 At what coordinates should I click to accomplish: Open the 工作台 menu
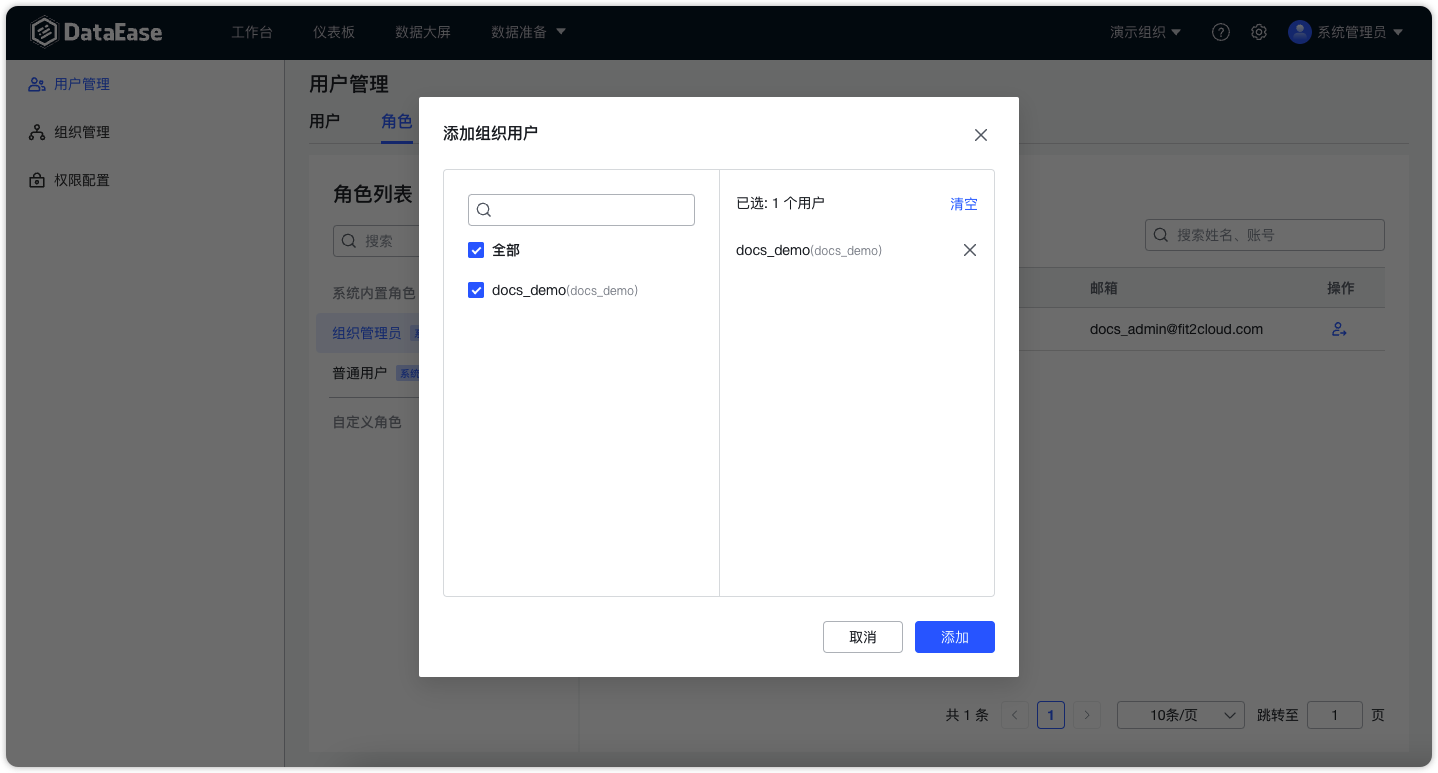tap(252, 32)
